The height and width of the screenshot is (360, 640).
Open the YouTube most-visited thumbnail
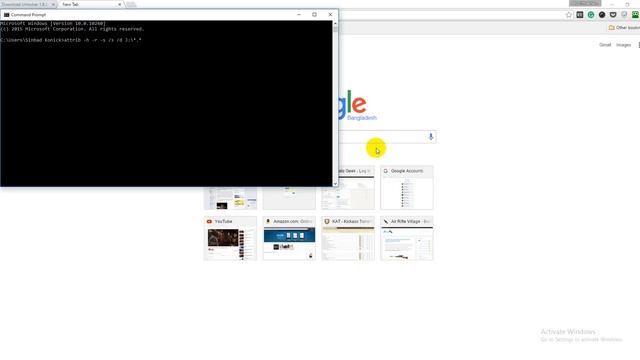click(230, 238)
